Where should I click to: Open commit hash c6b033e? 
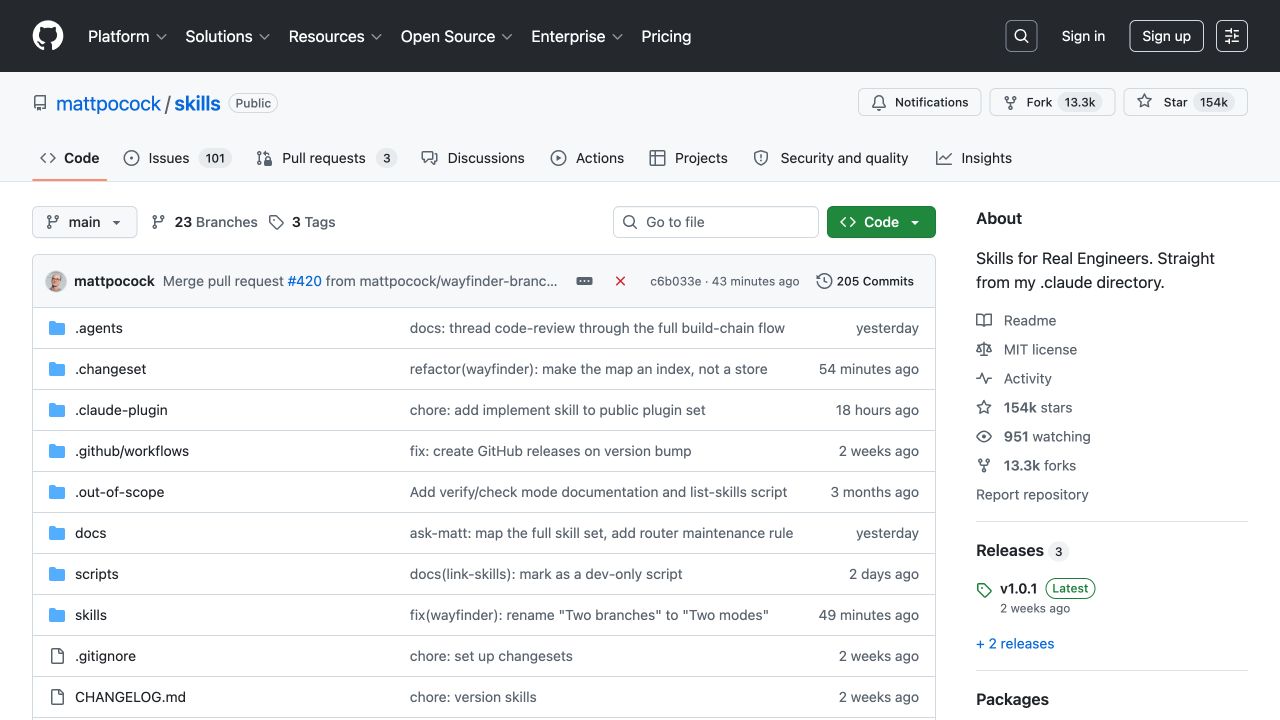point(676,281)
